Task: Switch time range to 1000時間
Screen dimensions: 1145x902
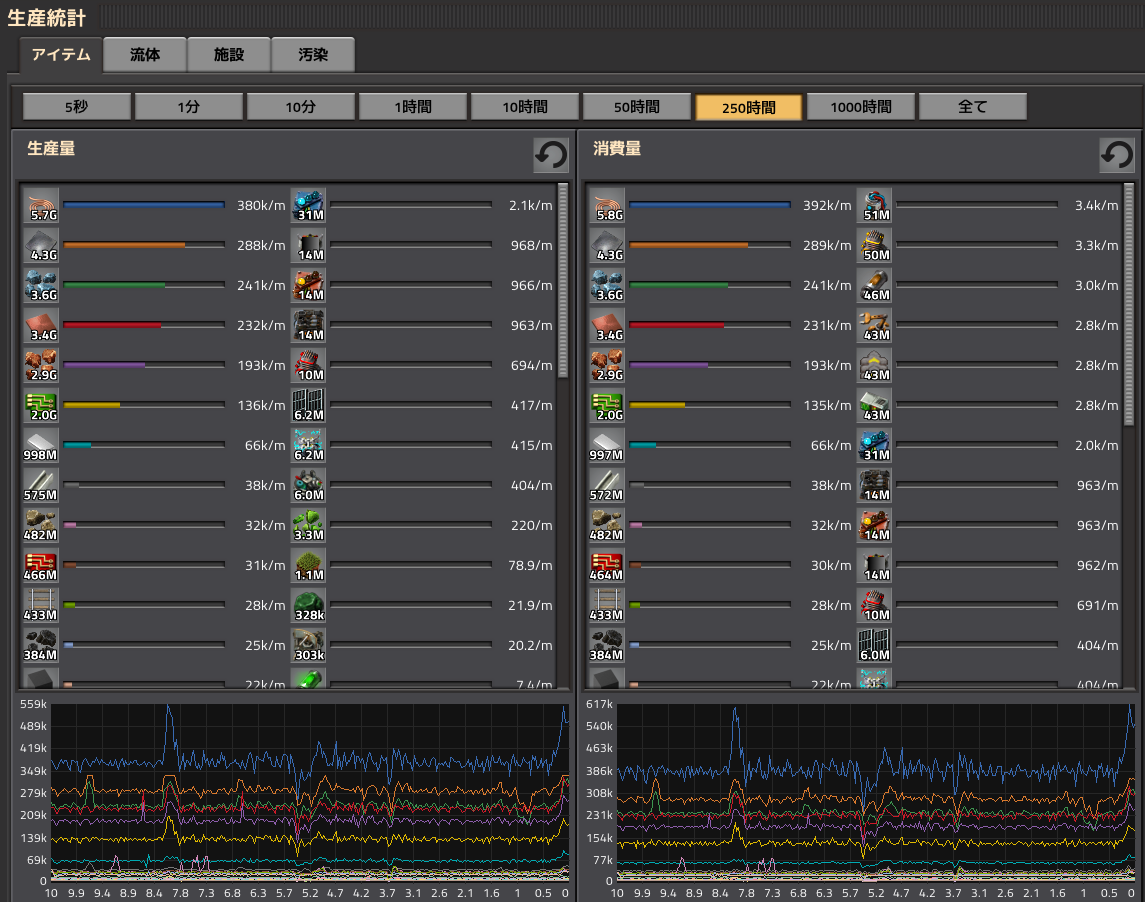Action: [x=861, y=107]
